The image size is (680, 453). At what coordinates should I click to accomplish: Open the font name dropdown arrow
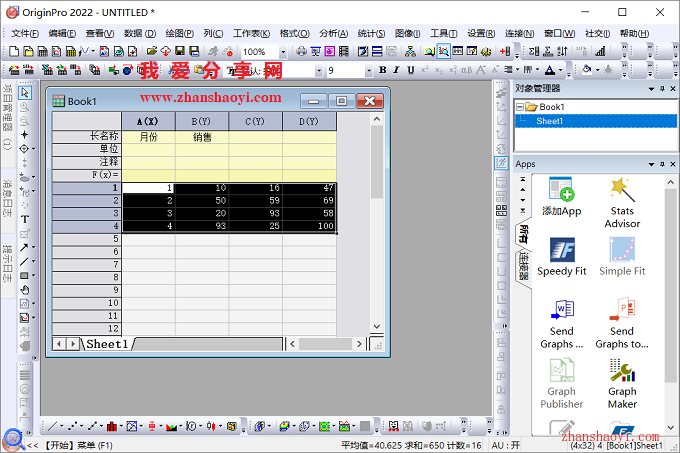319,70
